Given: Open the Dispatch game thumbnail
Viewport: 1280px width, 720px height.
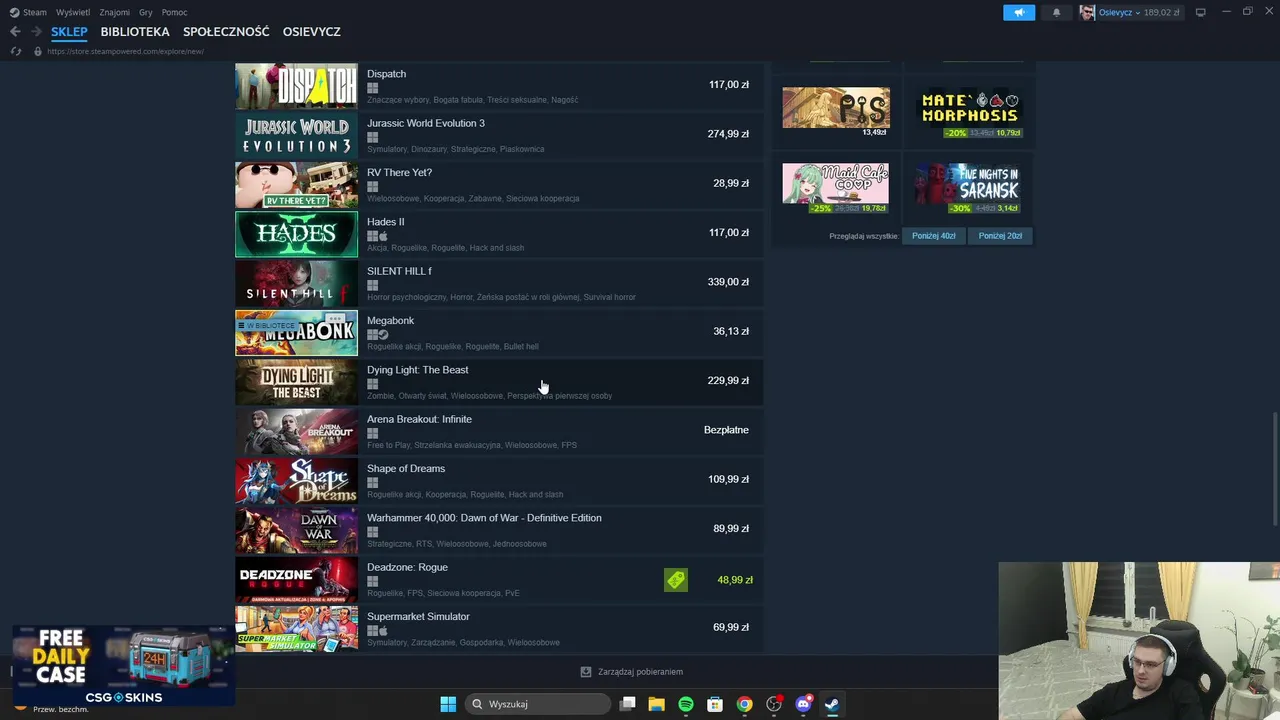Looking at the screenshot, I should pyautogui.click(x=296, y=86).
